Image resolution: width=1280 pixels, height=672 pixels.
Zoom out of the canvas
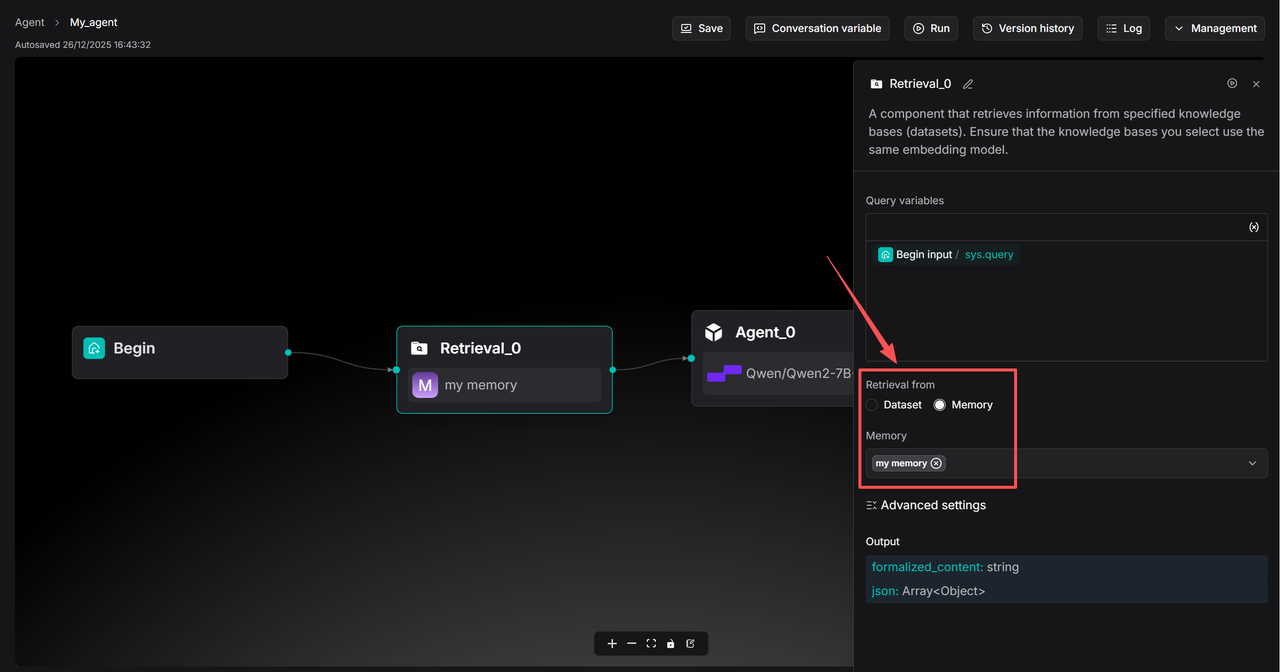tap(631, 644)
